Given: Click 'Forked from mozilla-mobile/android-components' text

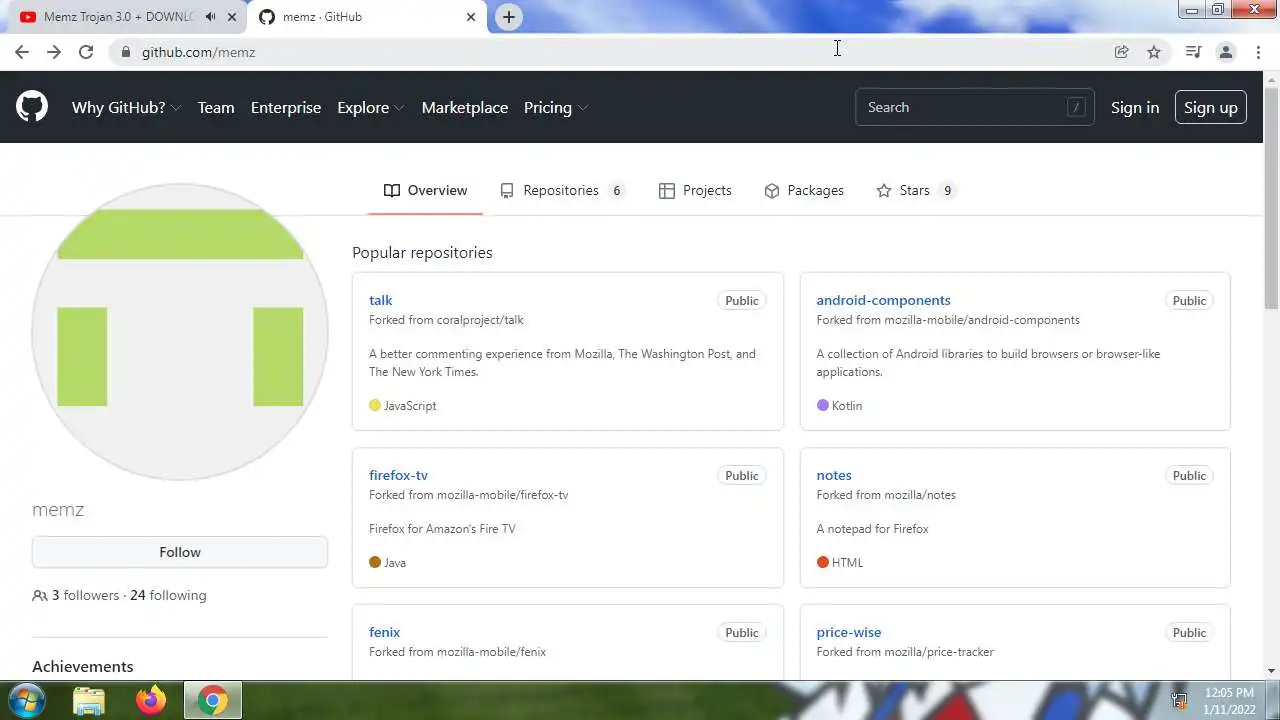Looking at the screenshot, I should (948, 320).
